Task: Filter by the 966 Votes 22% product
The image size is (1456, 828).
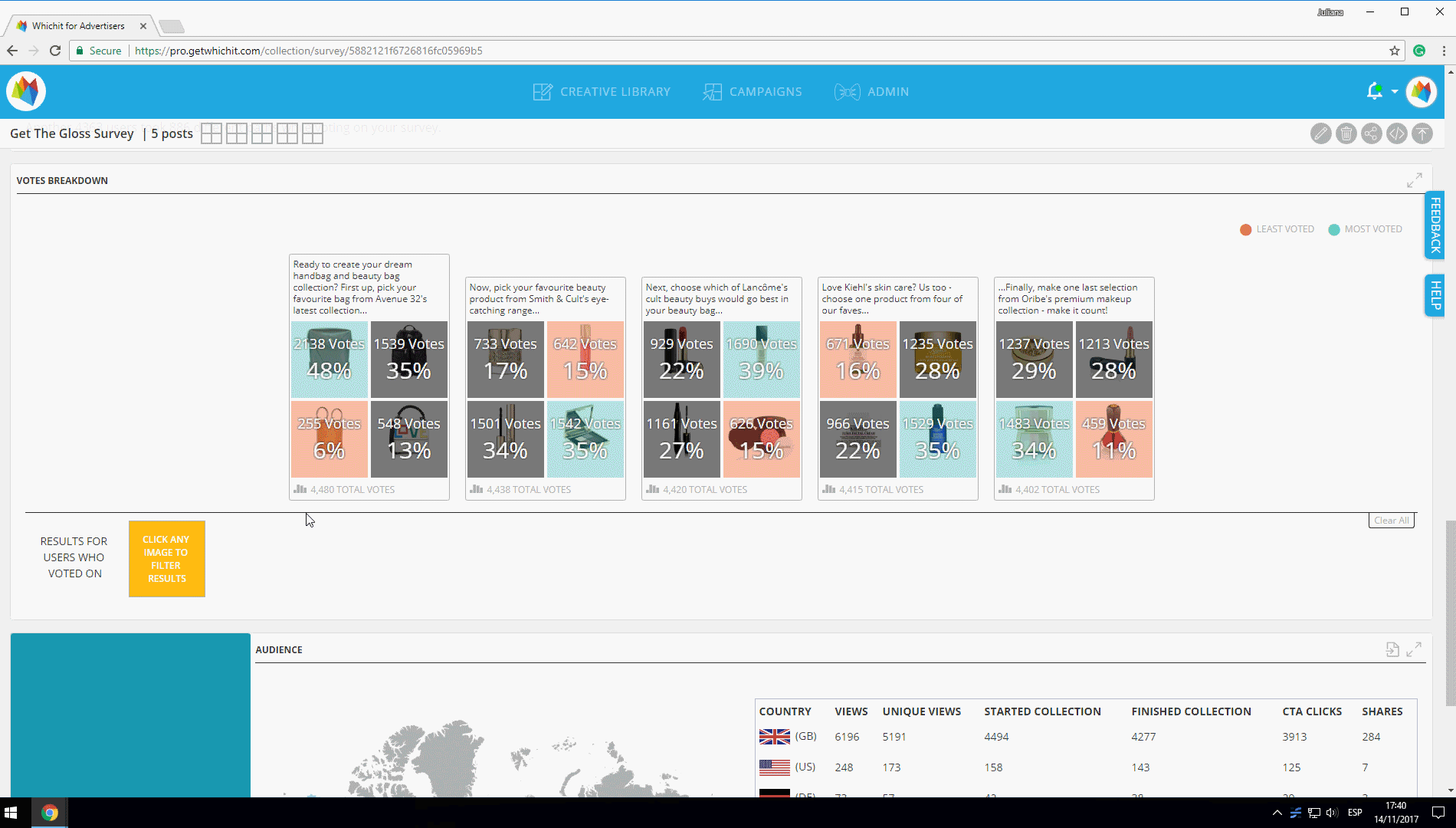Action: click(858, 439)
